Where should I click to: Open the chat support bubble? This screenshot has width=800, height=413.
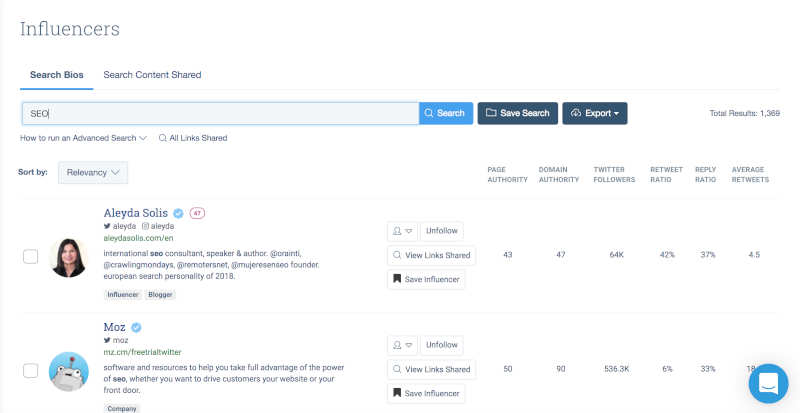pos(768,383)
